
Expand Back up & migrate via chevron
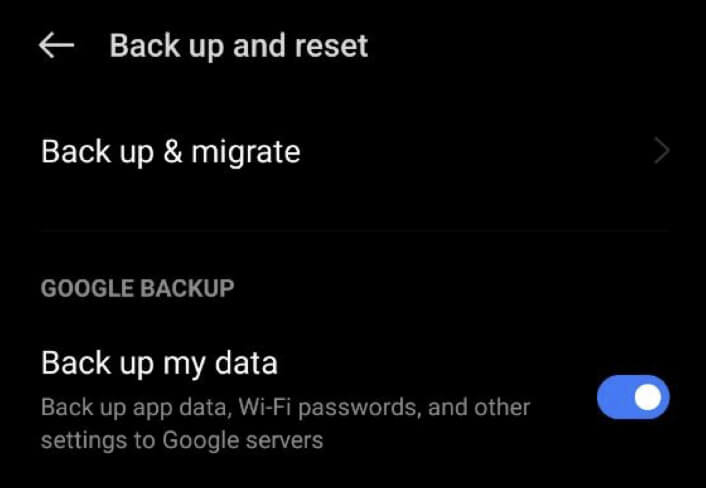click(661, 151)
